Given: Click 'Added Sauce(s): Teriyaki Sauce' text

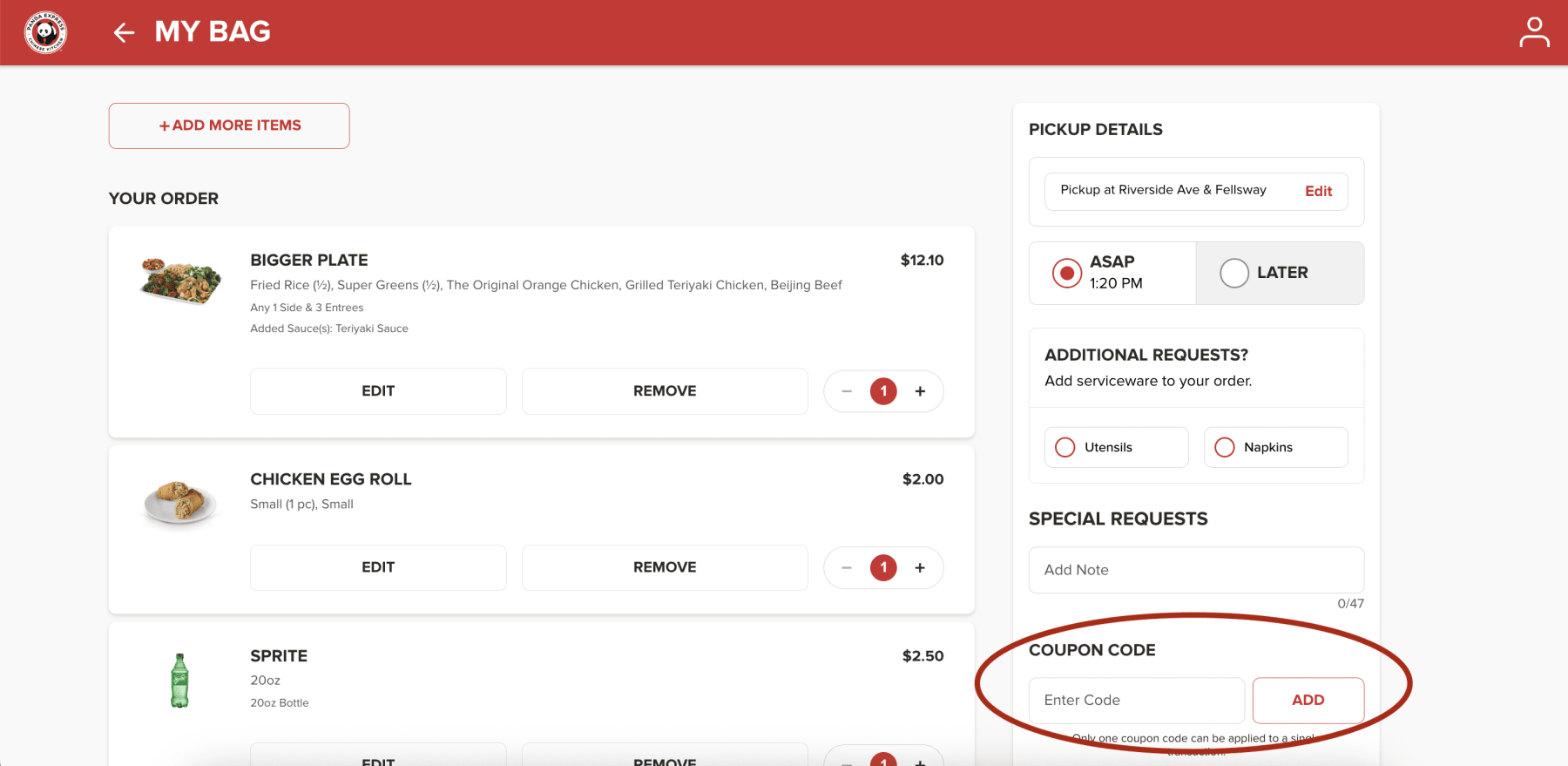Looking at the screenshot, I should point(329,329).
